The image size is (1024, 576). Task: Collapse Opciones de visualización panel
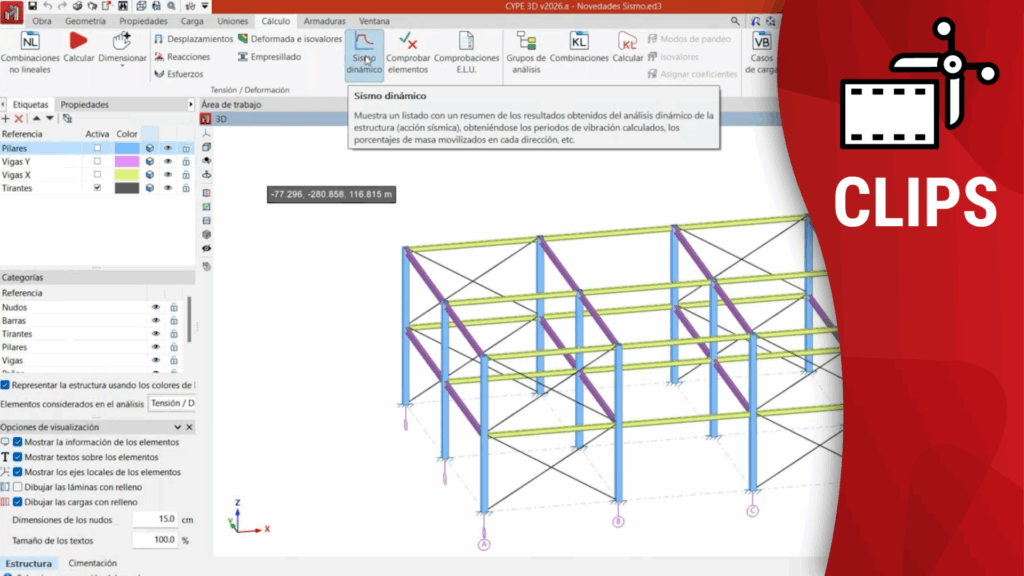pyautogui.click(x=190, y=428)
